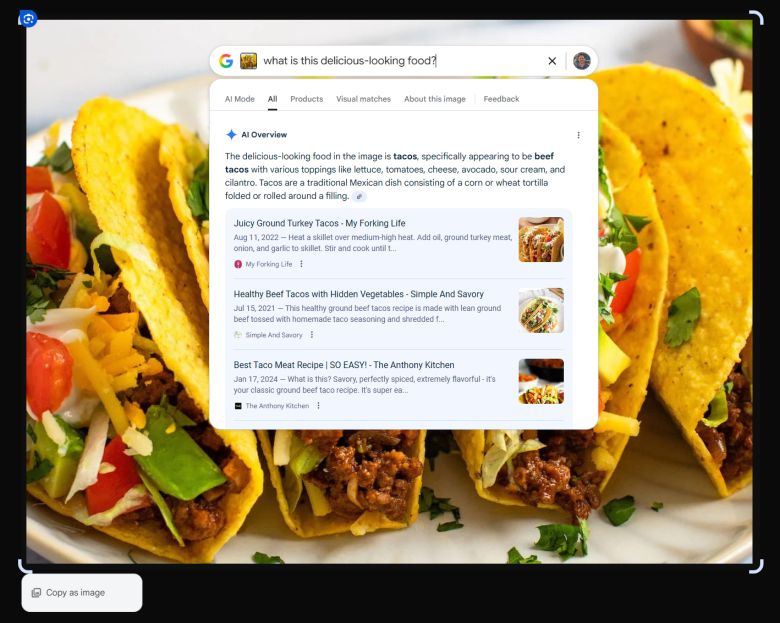Open the More options menu beside My Forking Life
Viewport: 780px width, 623px height.
coord(301,264)
